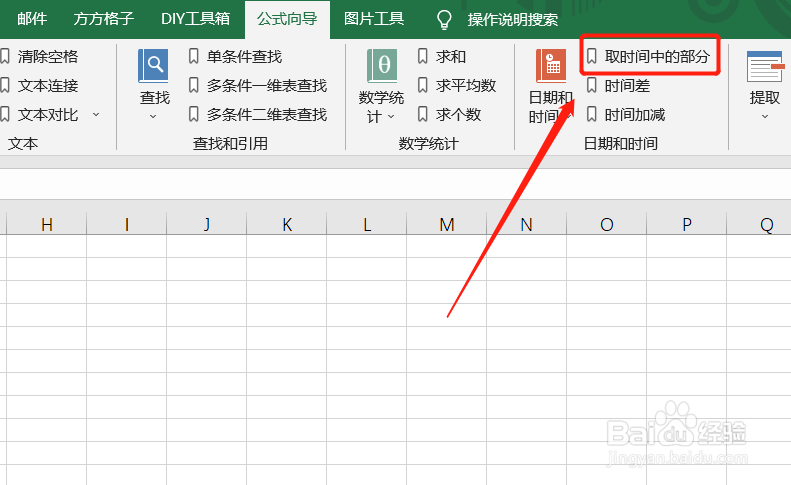Select column P header
The height and width of the screenshot is (485, 791).
[x=687, y=224]
